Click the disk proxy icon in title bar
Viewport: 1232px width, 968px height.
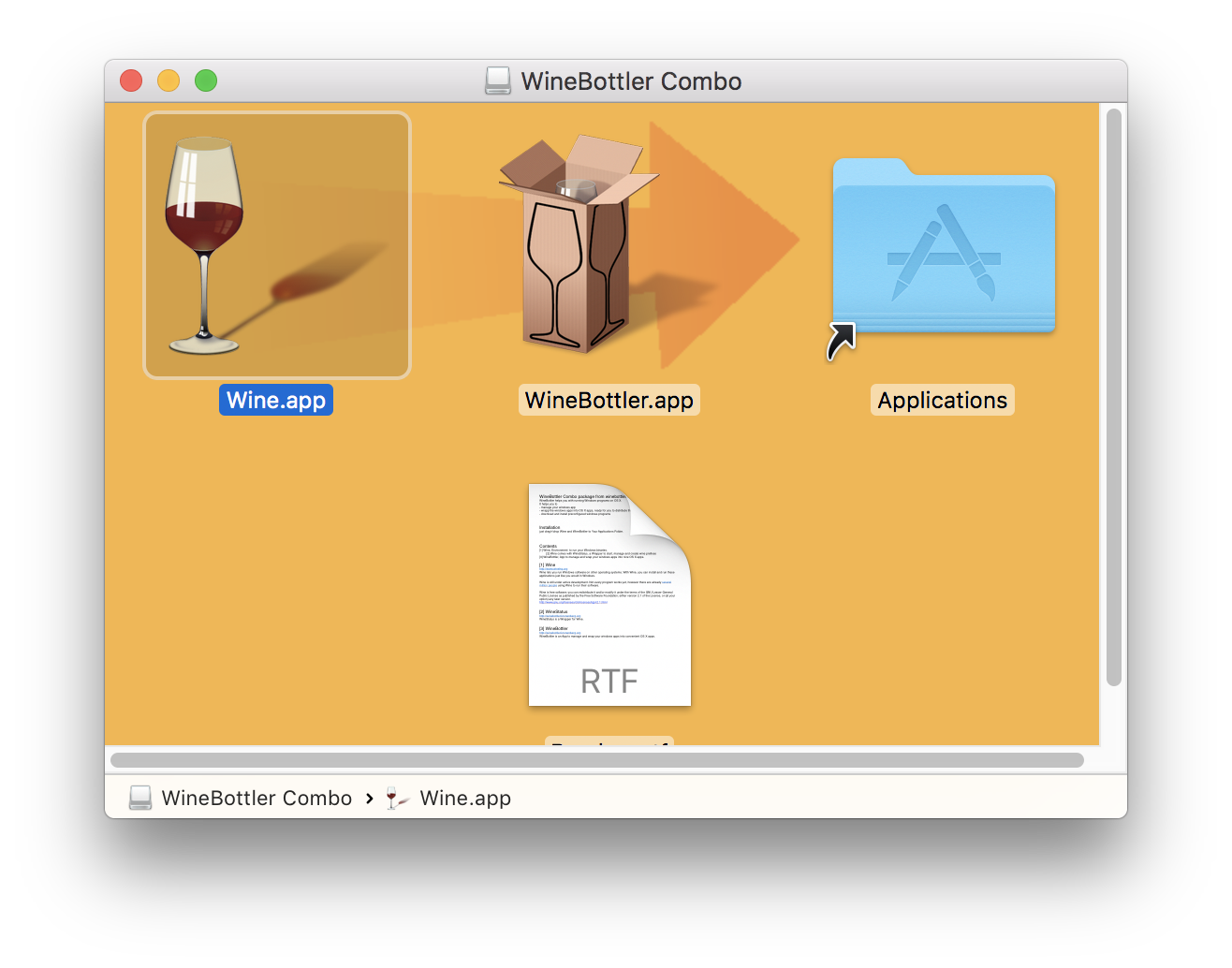tap(498, 81)
